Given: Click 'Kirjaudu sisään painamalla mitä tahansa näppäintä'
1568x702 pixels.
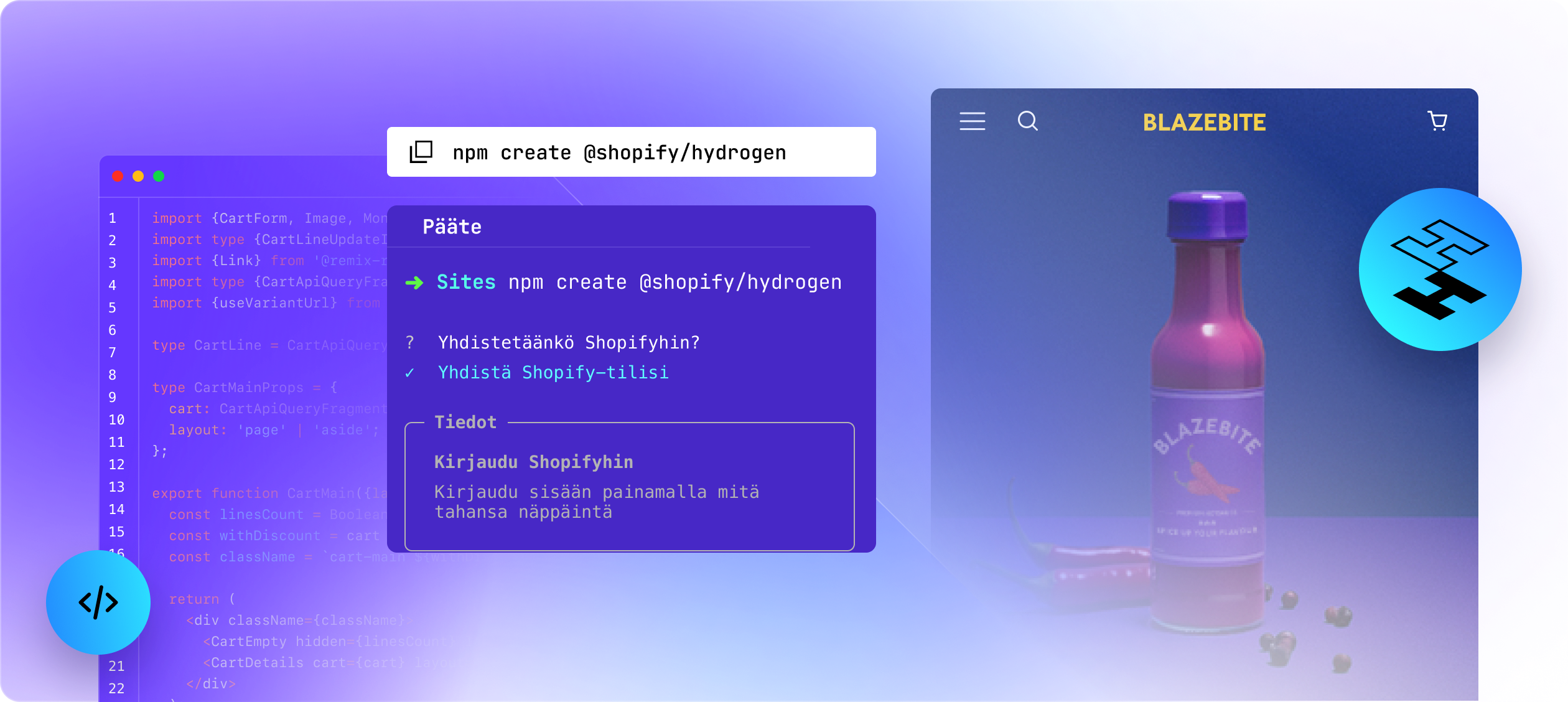Looking at the screenshot, I should click(x=596, y=502).
